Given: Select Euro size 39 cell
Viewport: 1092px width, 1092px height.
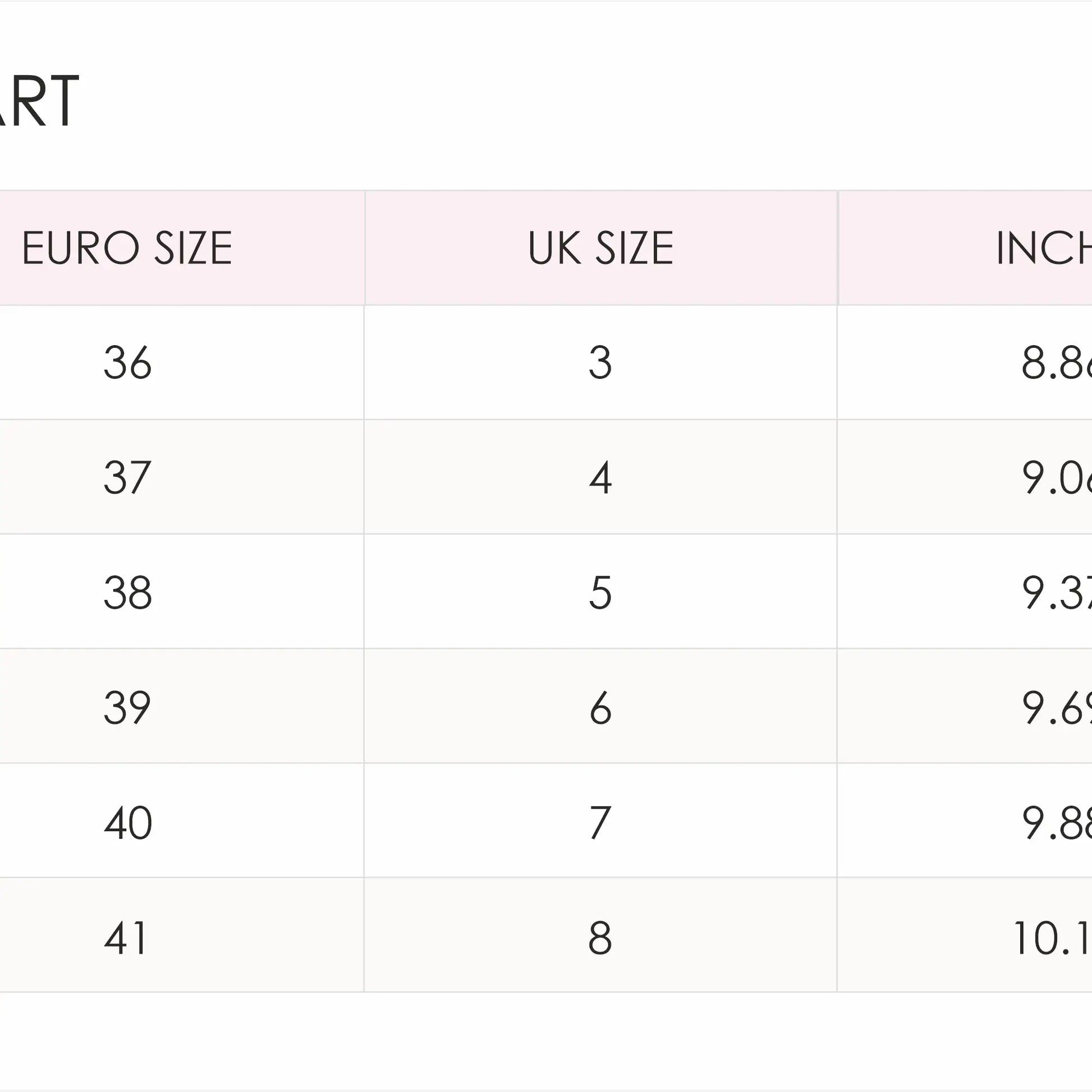Looking at the screenshot, I should (182, 706).
